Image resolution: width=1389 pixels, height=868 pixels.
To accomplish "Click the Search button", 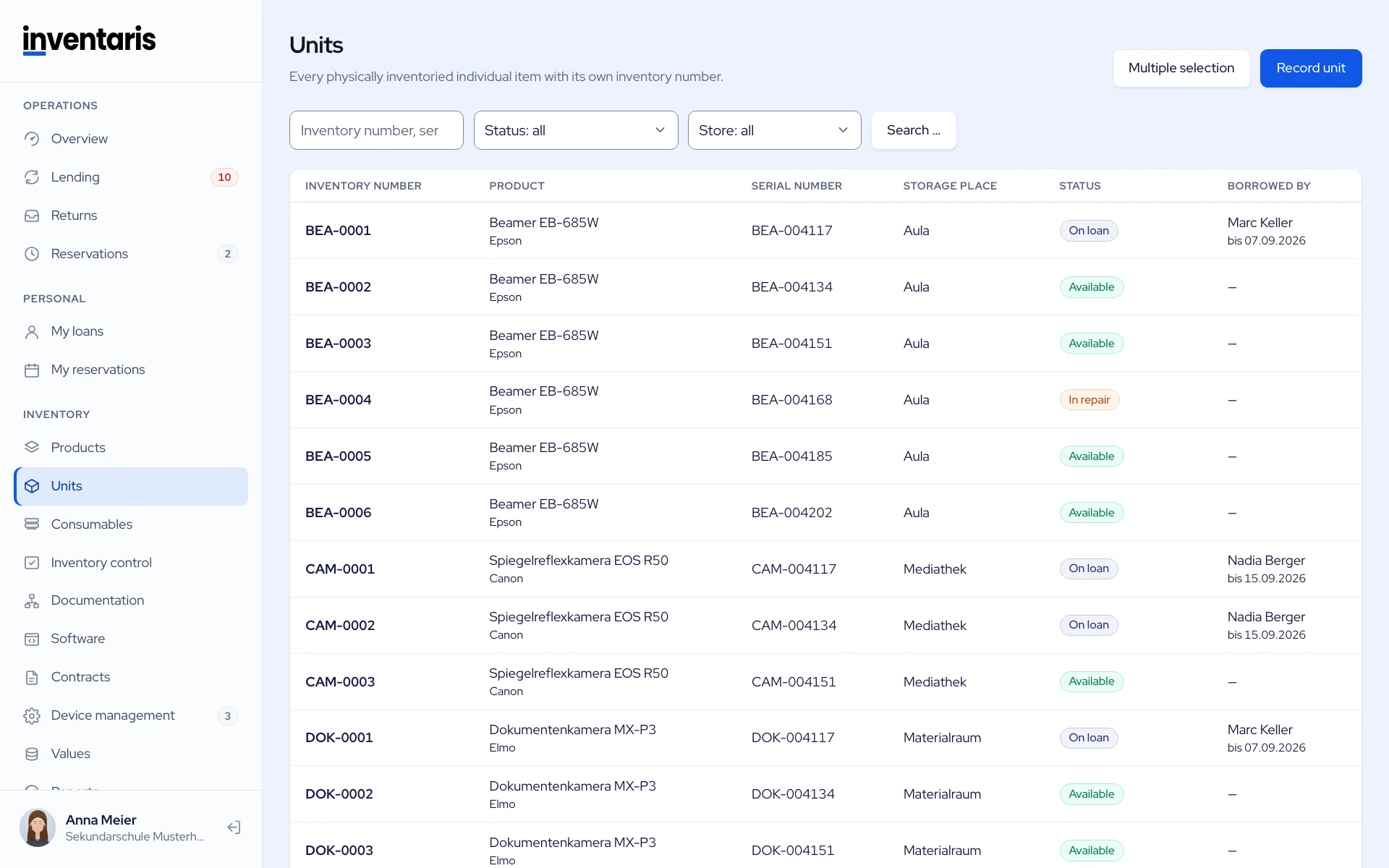I will pos(914,130).
